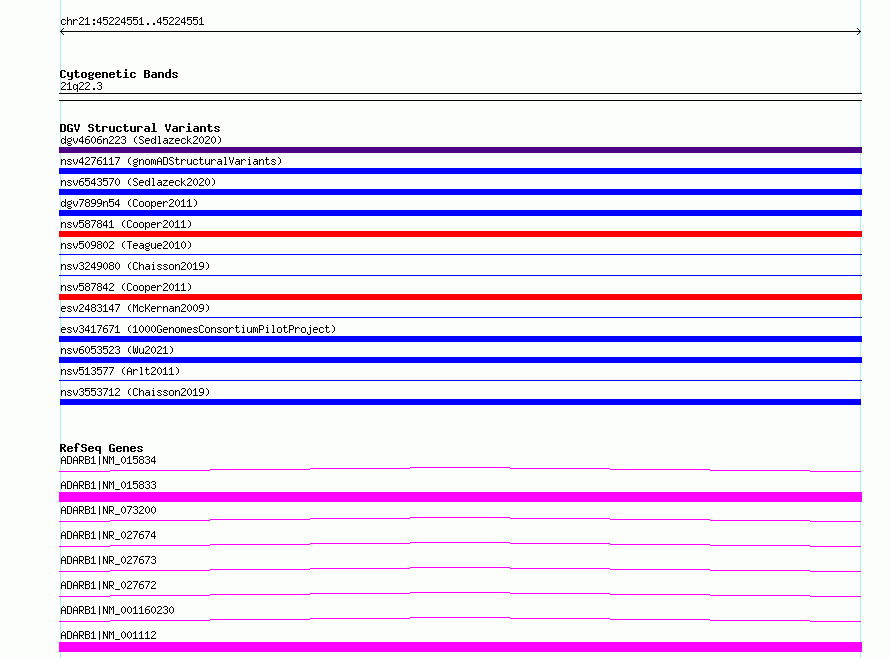The width and height of the screenshot is (890, 658).
Task: Open variant nsv6543570 (Sedlazeck2020)
Action: tap(138, 182)
